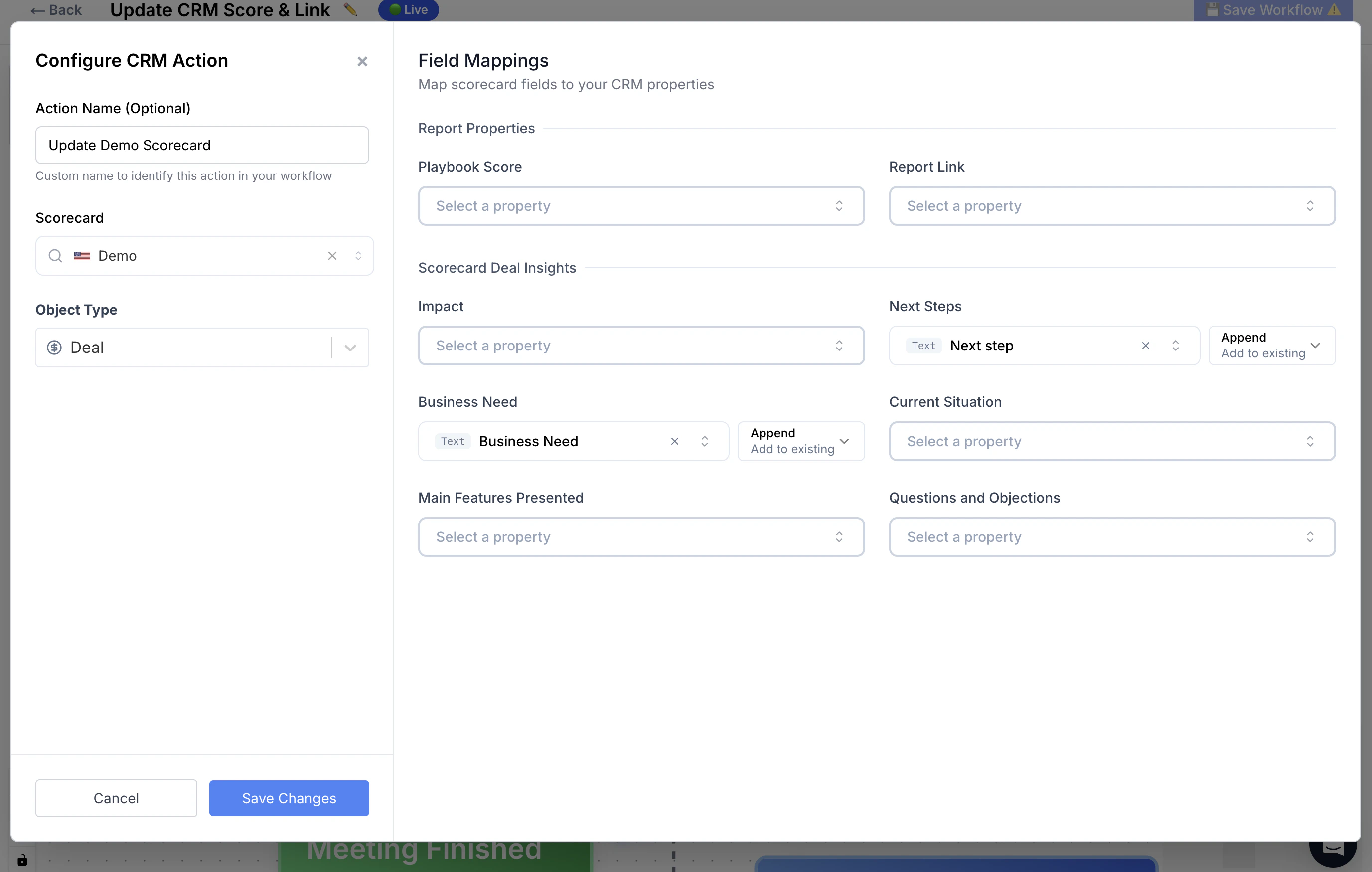Click the search icon in Scorecard field
This screenshot has width=1372, height=872.
[x=55, y=256]
